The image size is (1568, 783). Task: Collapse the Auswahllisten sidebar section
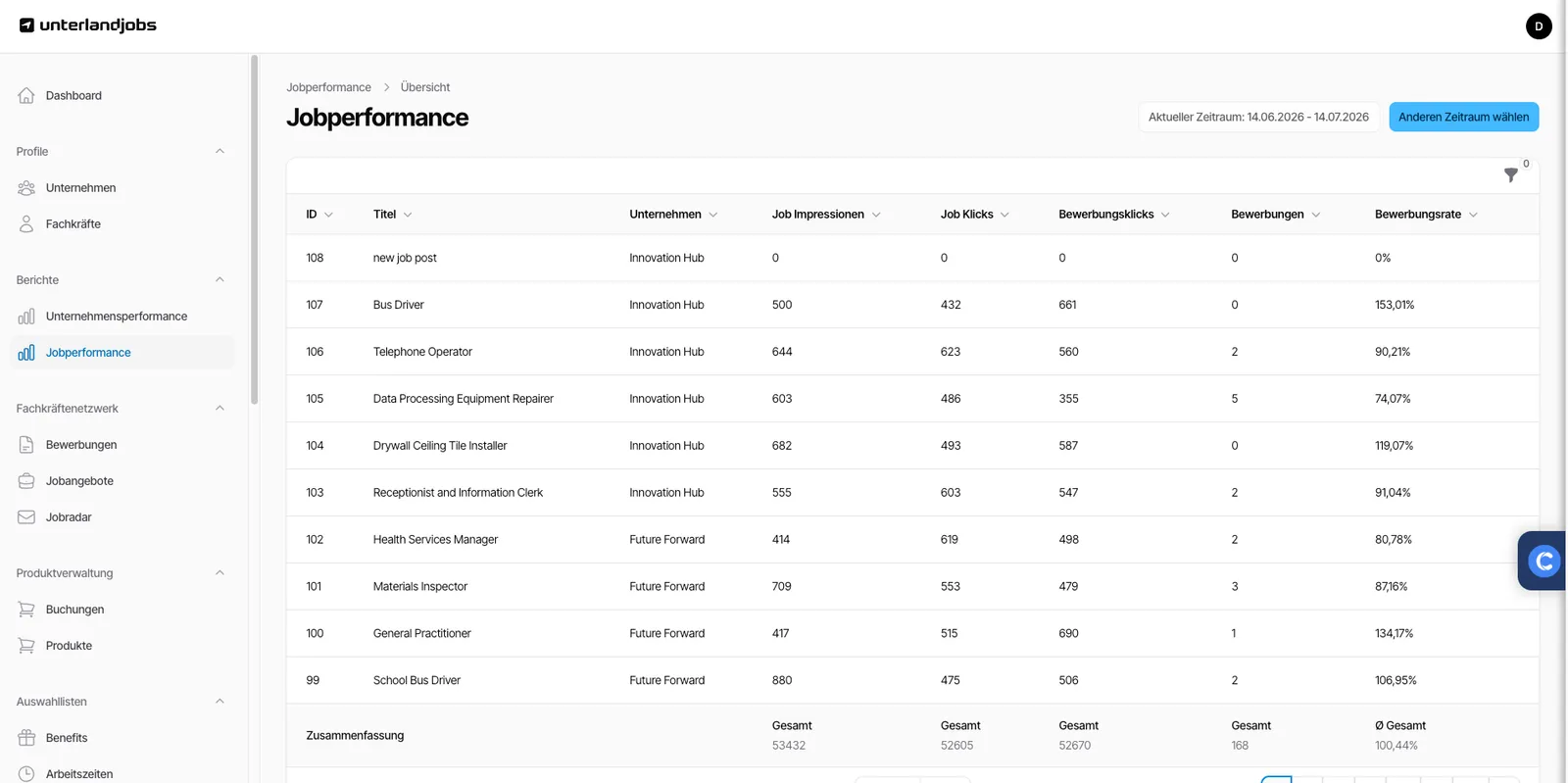click(x=220, y=701)
